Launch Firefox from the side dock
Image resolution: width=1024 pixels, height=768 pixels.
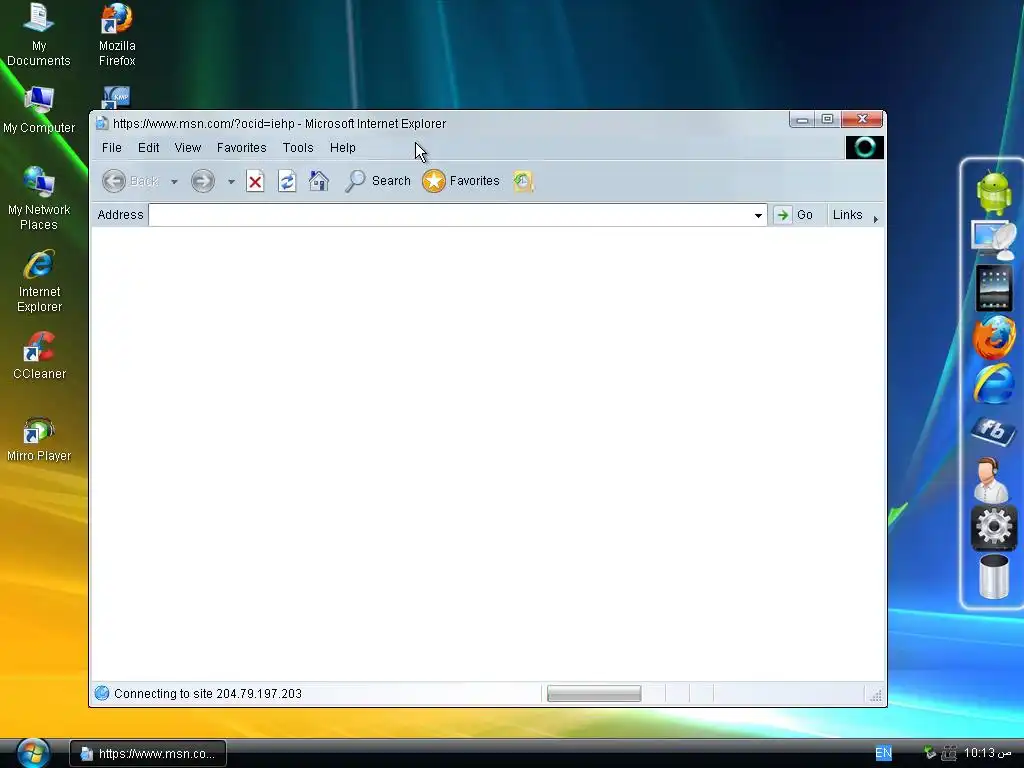[x=993, y=337]
